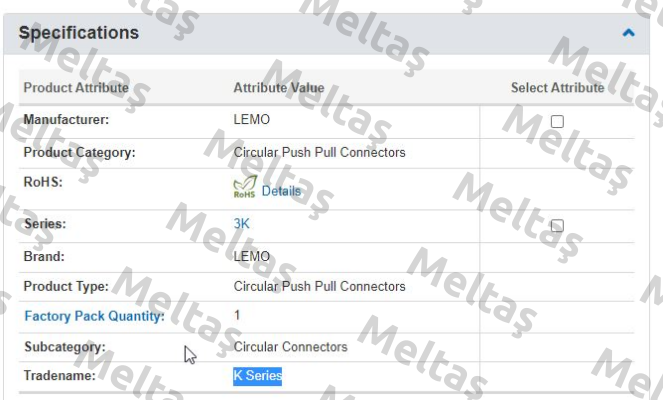Collapse the Specifications panel chevron
This screenshot has height=400, width=663.
[628, 33]
